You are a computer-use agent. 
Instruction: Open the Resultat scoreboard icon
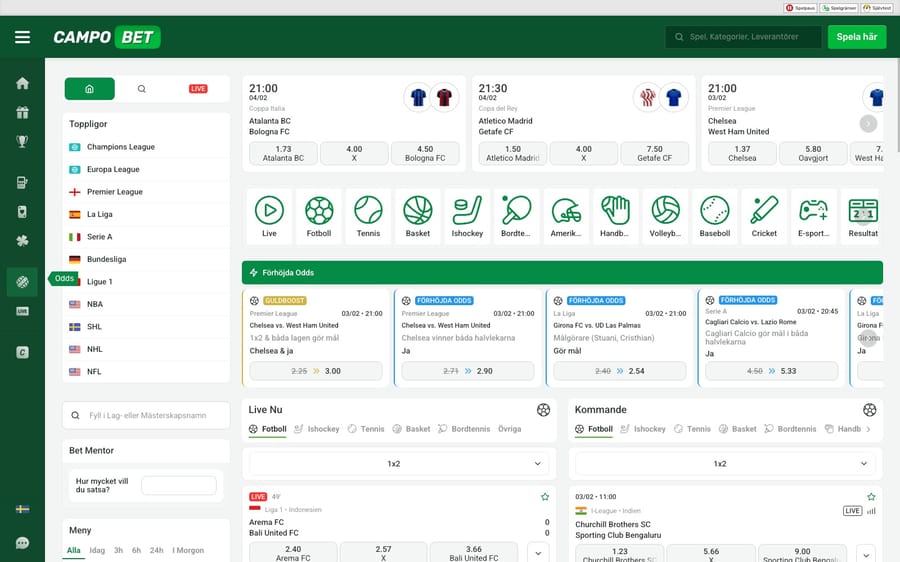863,216
